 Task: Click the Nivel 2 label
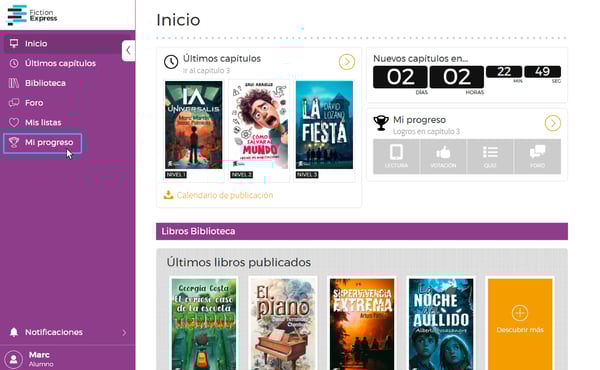pos(241,174)
